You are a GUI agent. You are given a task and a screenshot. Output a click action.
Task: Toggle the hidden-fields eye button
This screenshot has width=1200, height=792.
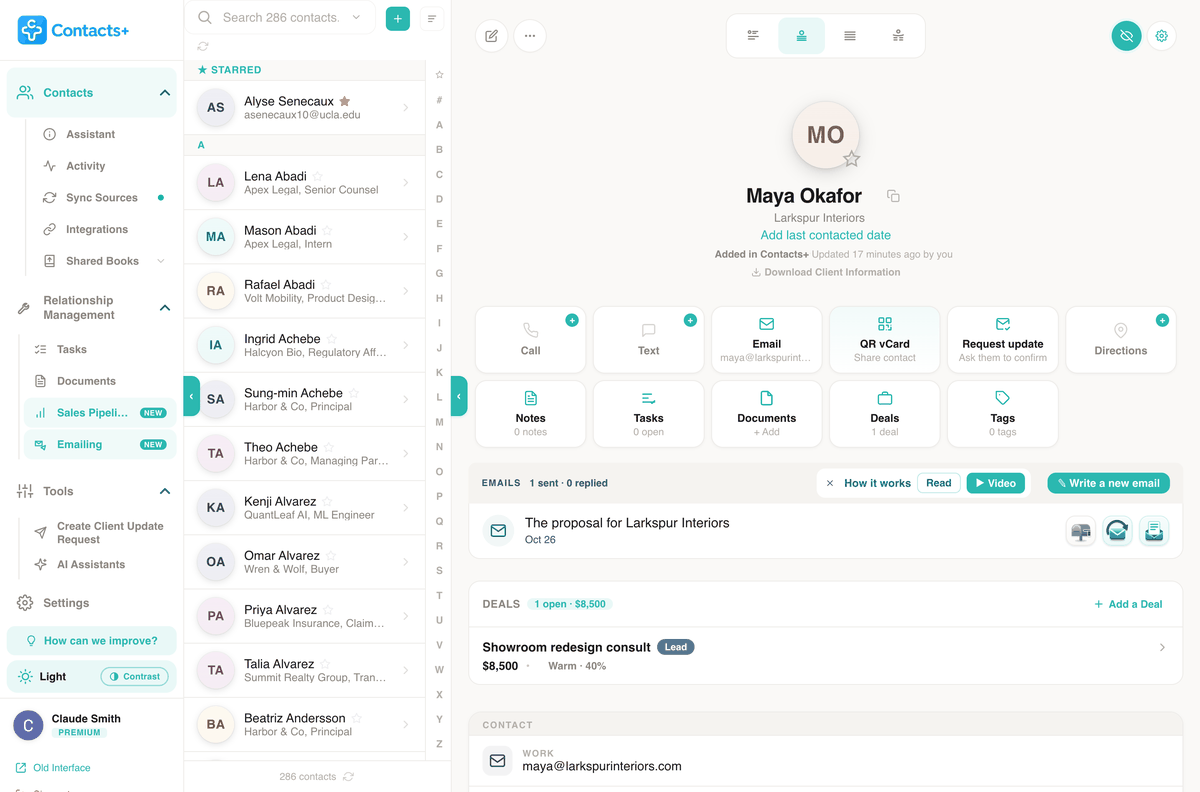click(x=1126, y=36)
